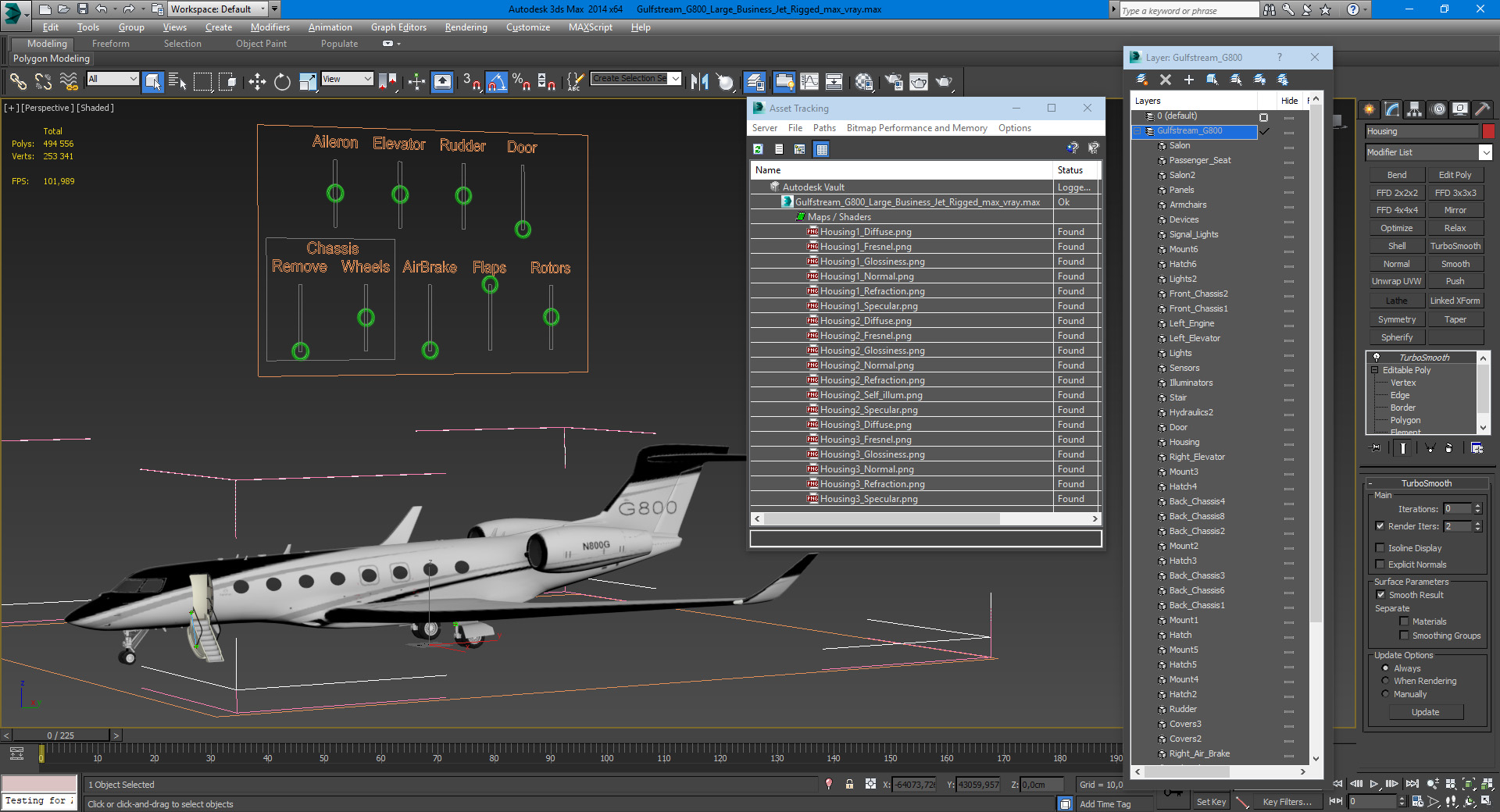Click the Symmetry modifier button
Image resolution: width=1500 pixels, height=812 pixels.
pyautogui.click(x=1396, y=319)
